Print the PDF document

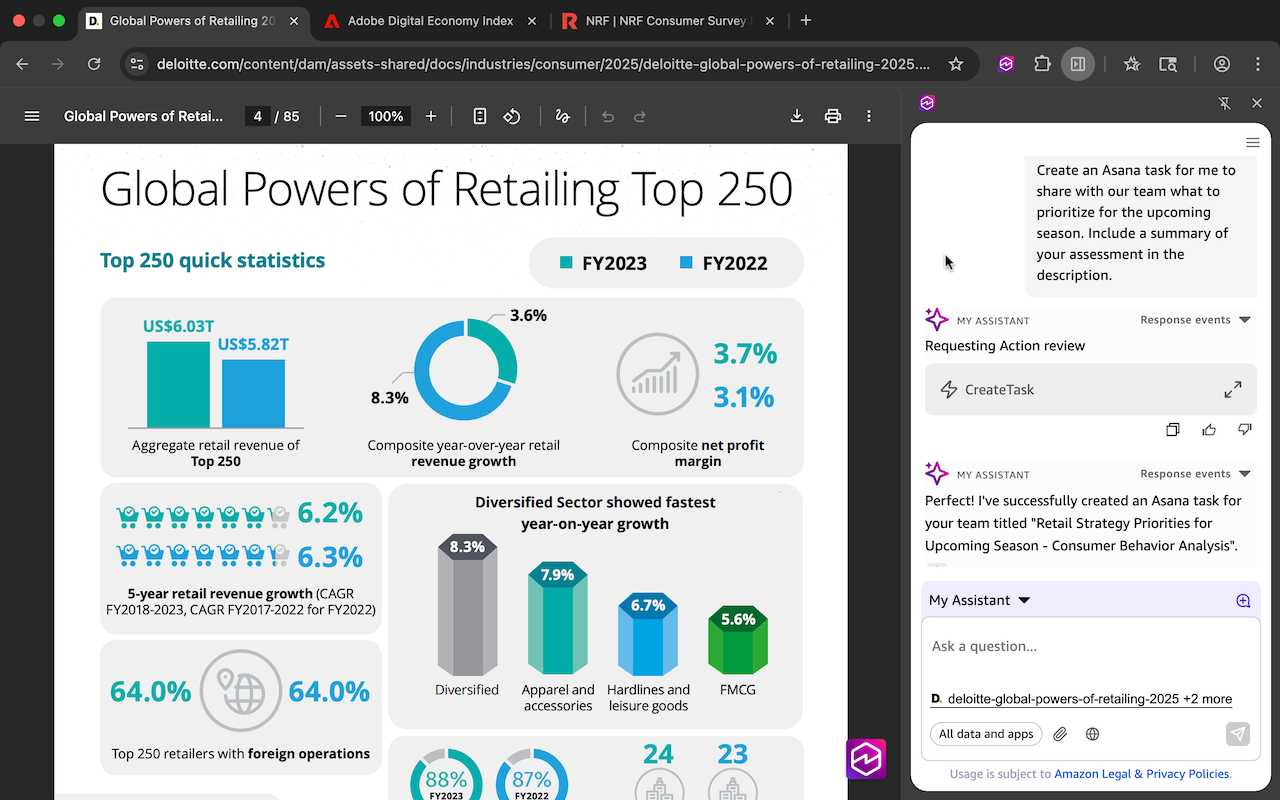pyautogui.click(x=832, y=116)
